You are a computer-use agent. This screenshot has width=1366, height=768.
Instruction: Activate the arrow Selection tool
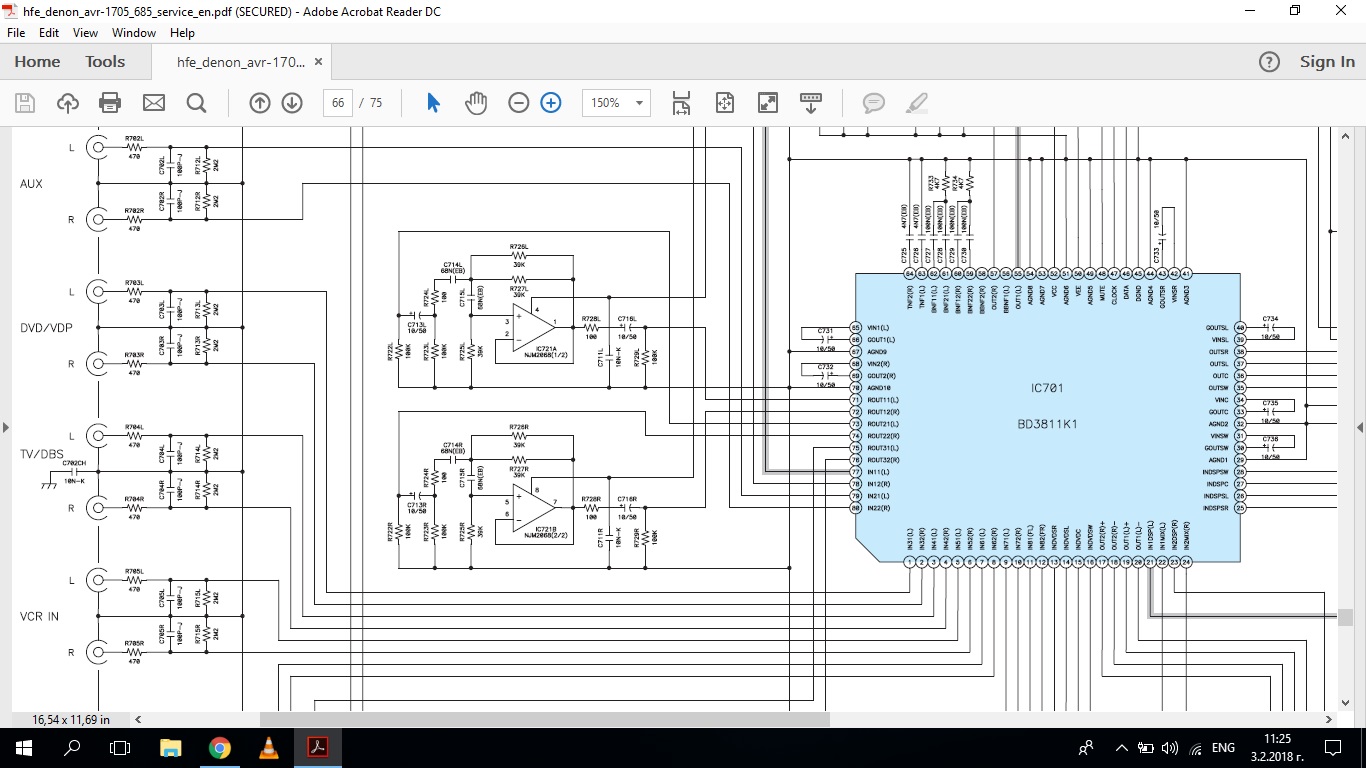(433, 103)
